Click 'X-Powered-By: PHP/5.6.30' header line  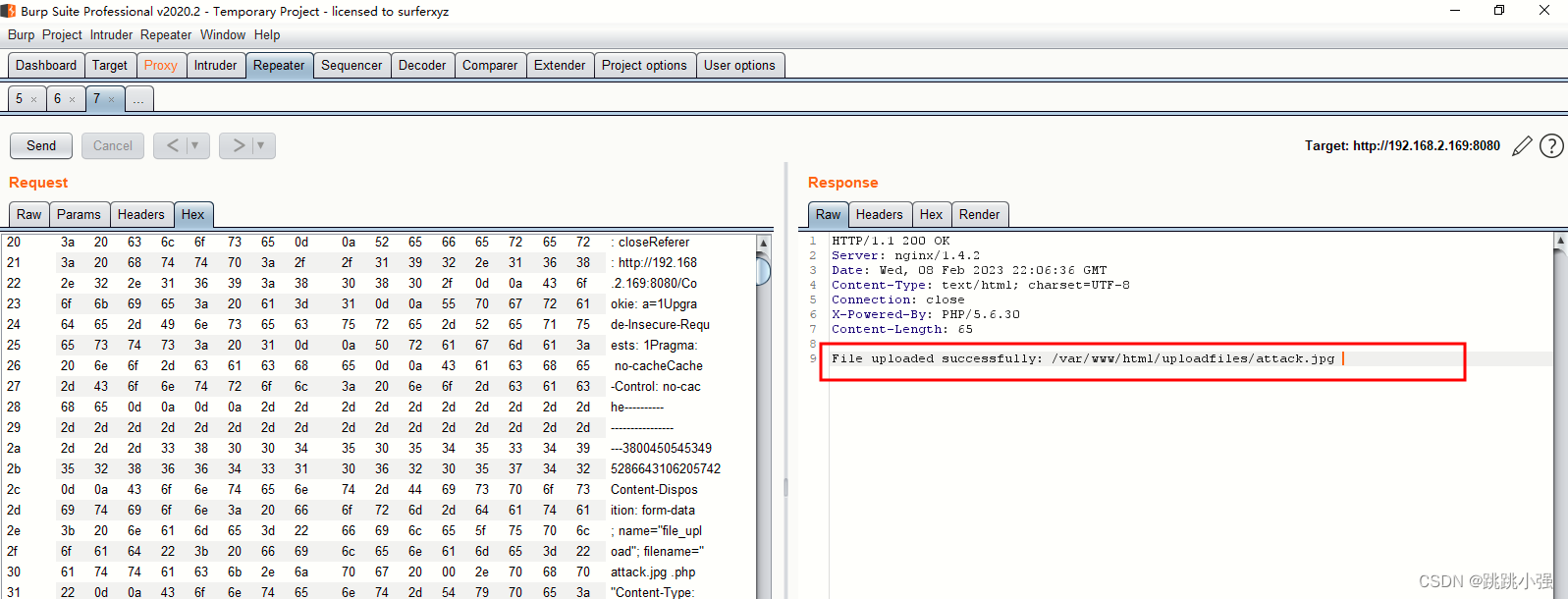point(926,314)
